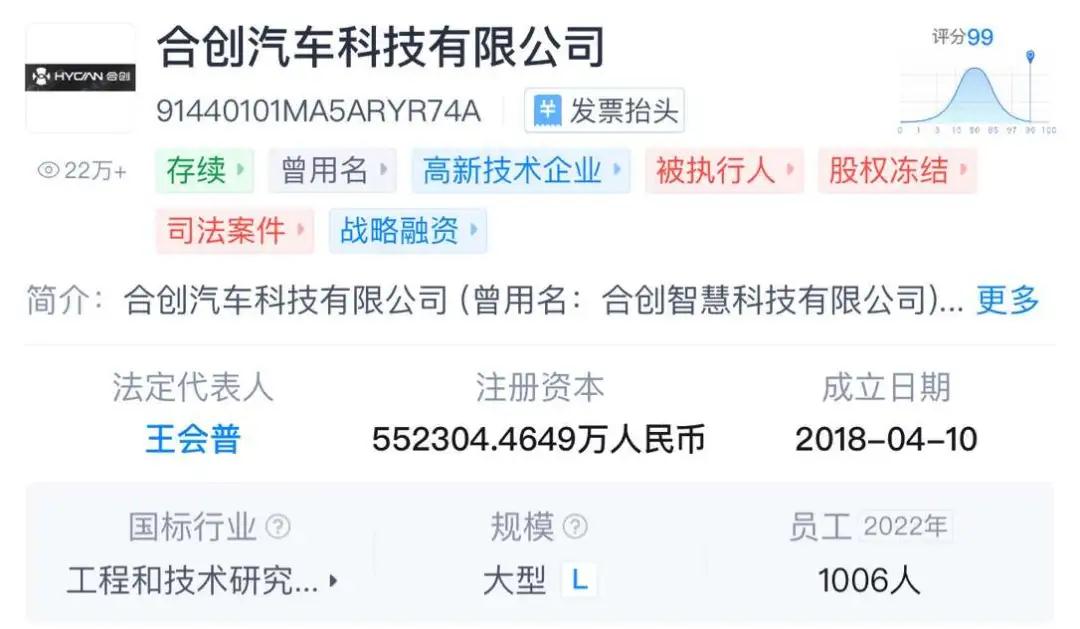Tap the question mark next to 规模
This screenshot has width=1080, height=629.
click(x=575, y=527)
